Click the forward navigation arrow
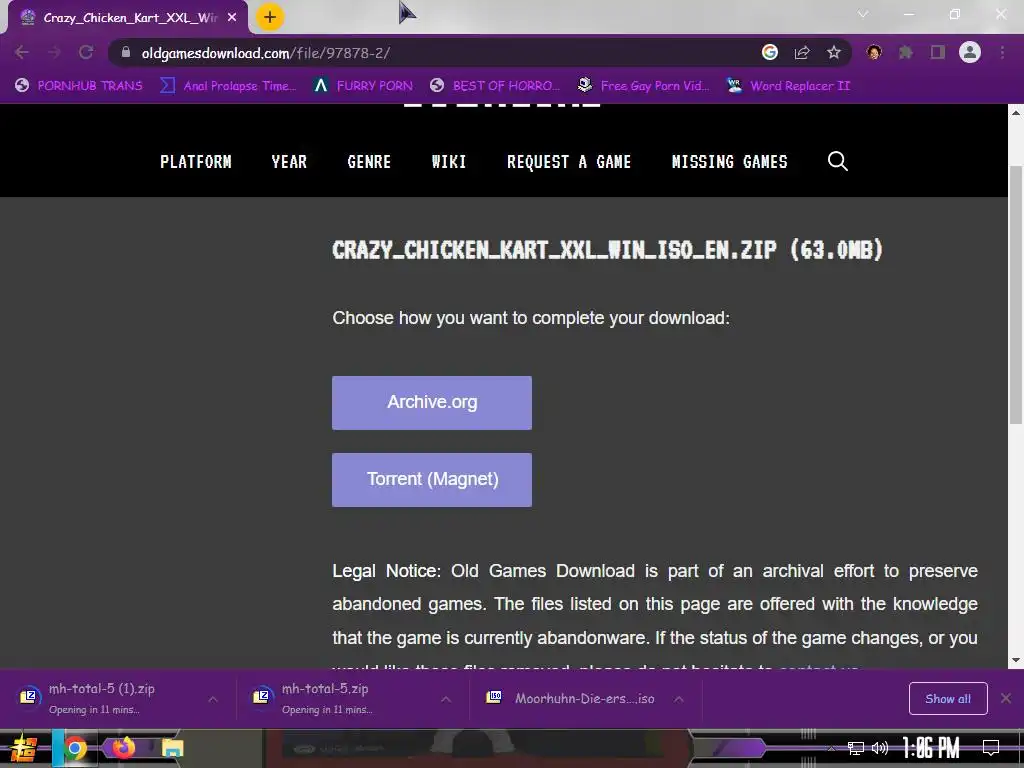The width and height of the screenshot is (1024, 768). (54, 52)
